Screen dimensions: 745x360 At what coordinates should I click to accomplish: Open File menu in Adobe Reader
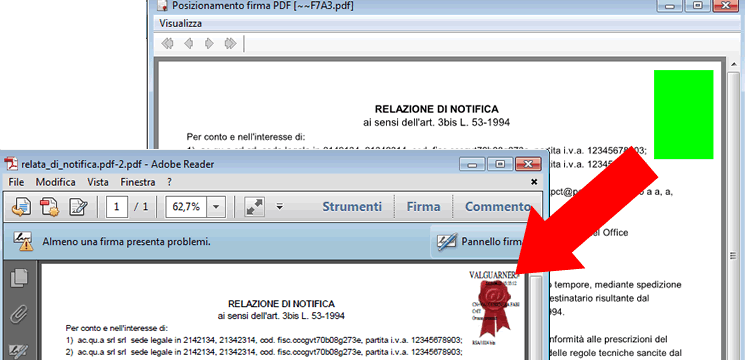tap(16, 182)
